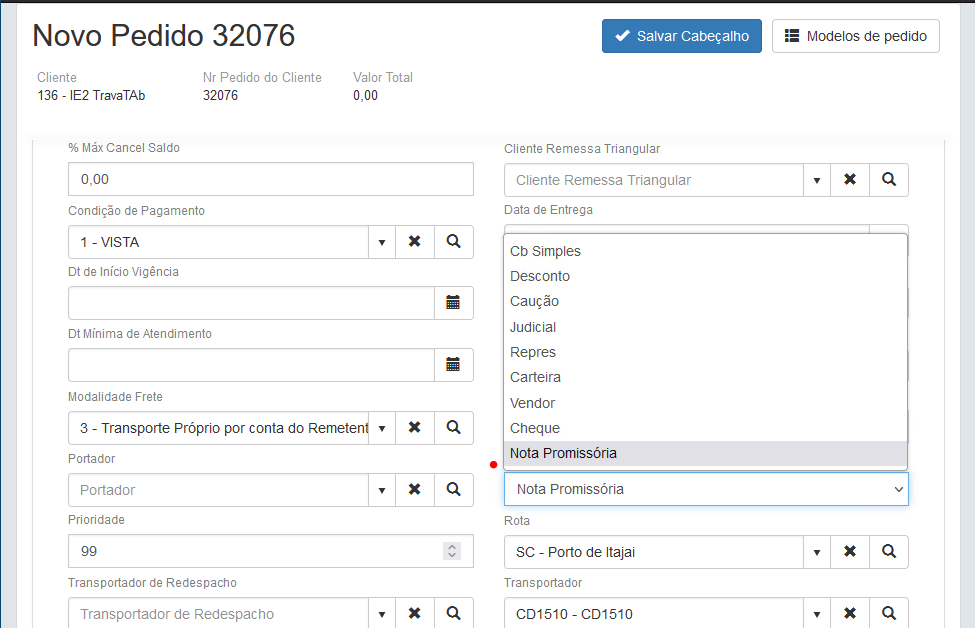The height and width of the screenshot is (628, 975).
Task: Click the % Máx Cancel Saldo field
Action: point(270,180)
